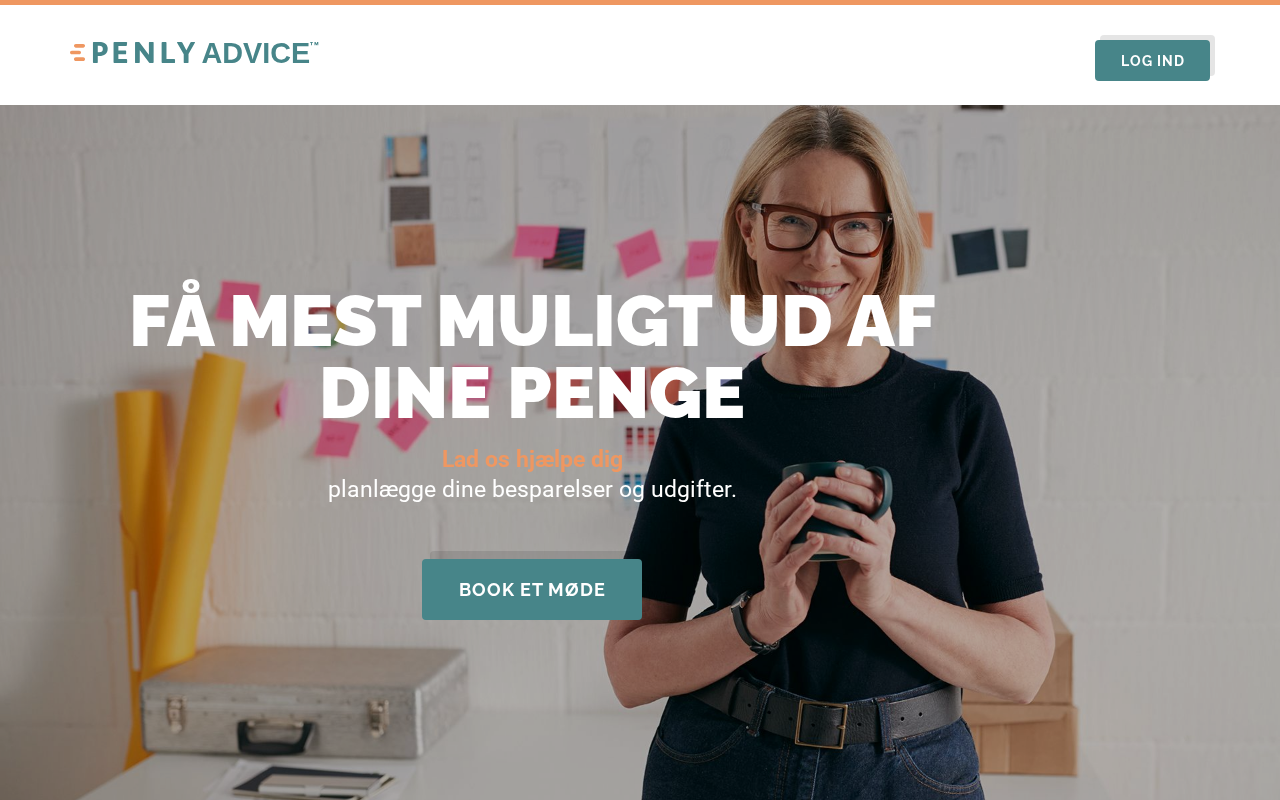Viewport: 1280px width, 800px height.
Task: Click the notebook lying on the table
Action: [310, 782]
